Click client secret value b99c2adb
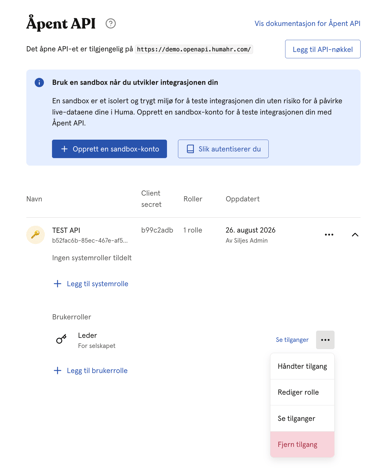This screenshot has height=472, width=375. pos(157,230)
